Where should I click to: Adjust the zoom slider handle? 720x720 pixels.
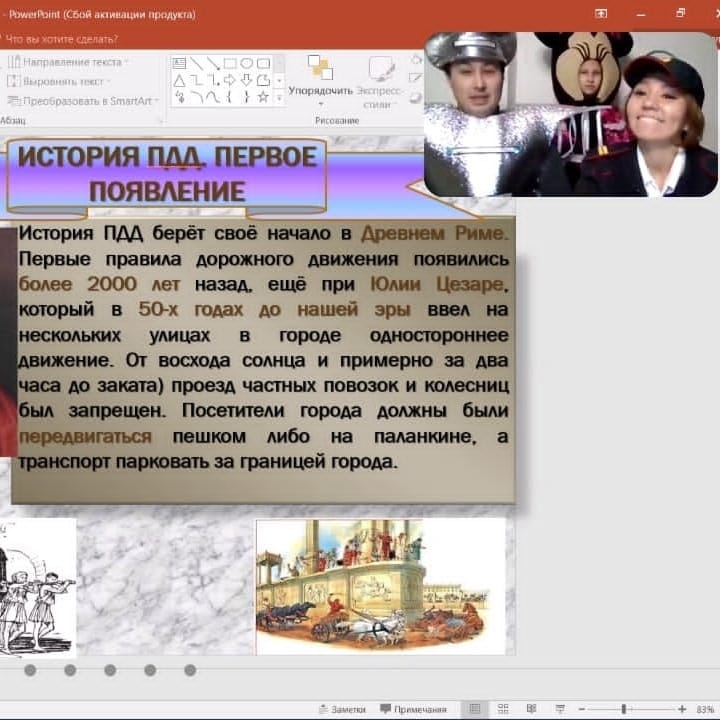(x=624, y=709)
